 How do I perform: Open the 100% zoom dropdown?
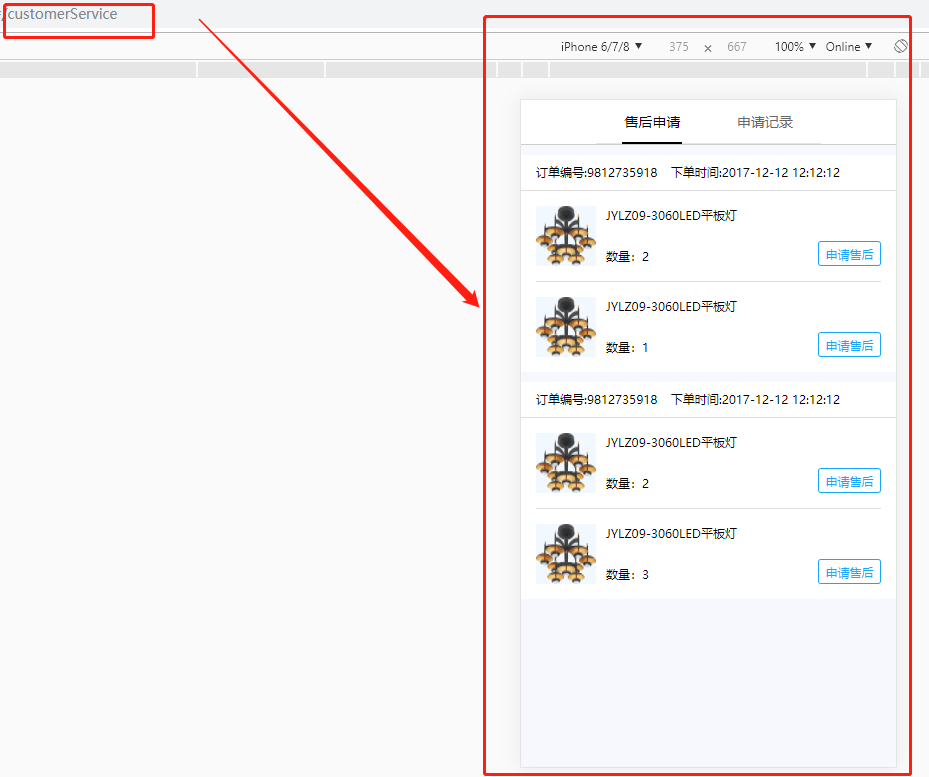click(795, 46)
